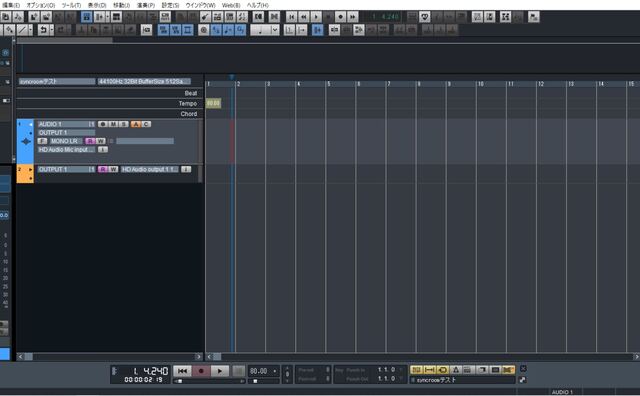Expand track 2 OUTPUT 1 with its arrow
Screen dimensions: 640x396
tap(31, 169)
